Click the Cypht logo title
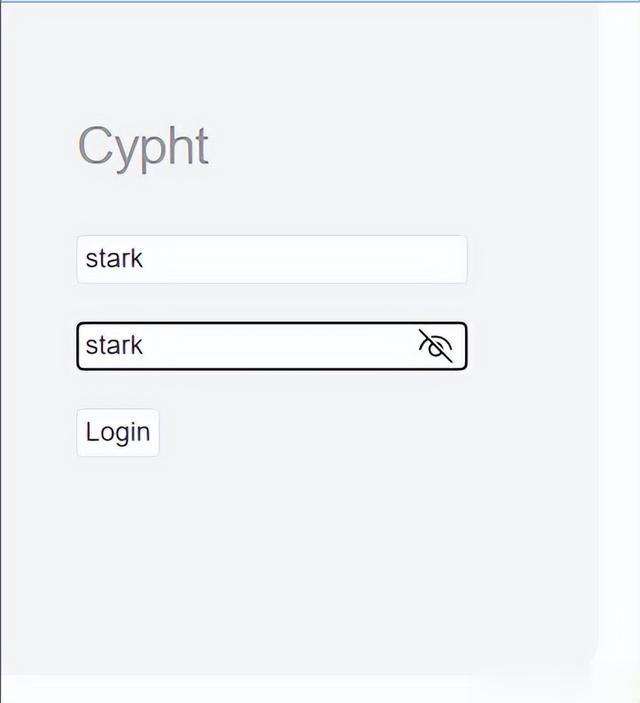Image resolution: width=640 pixels, height=703 pixels. (x=143, y=148)
